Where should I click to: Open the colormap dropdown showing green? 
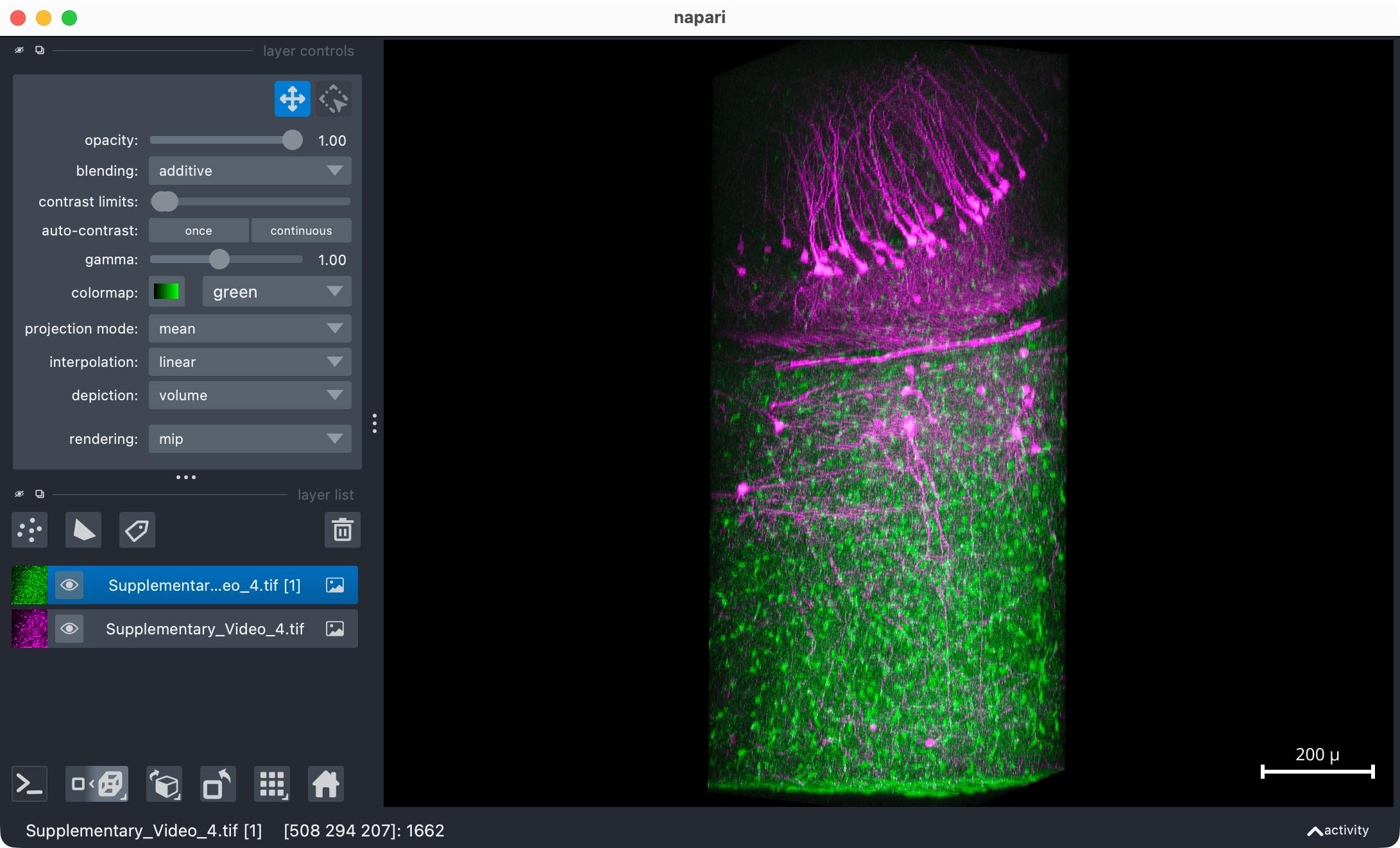click(277, 292)
